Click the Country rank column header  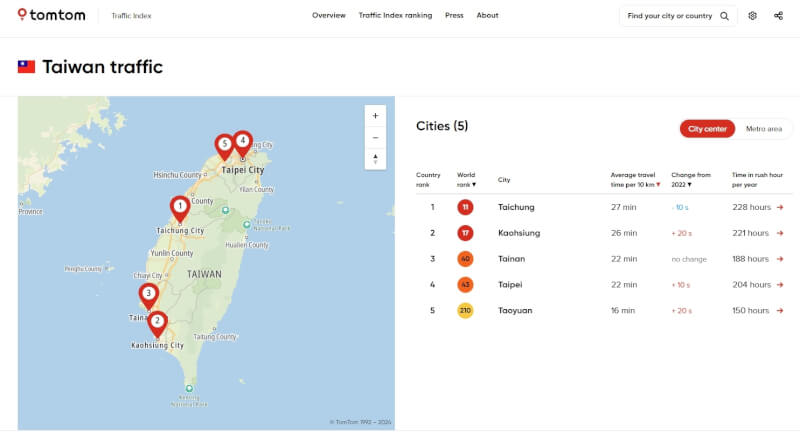tap(428, 180)
